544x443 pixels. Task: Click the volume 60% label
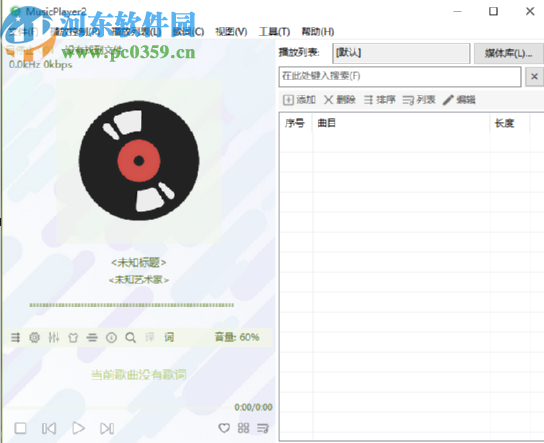[x=237, y=337]
